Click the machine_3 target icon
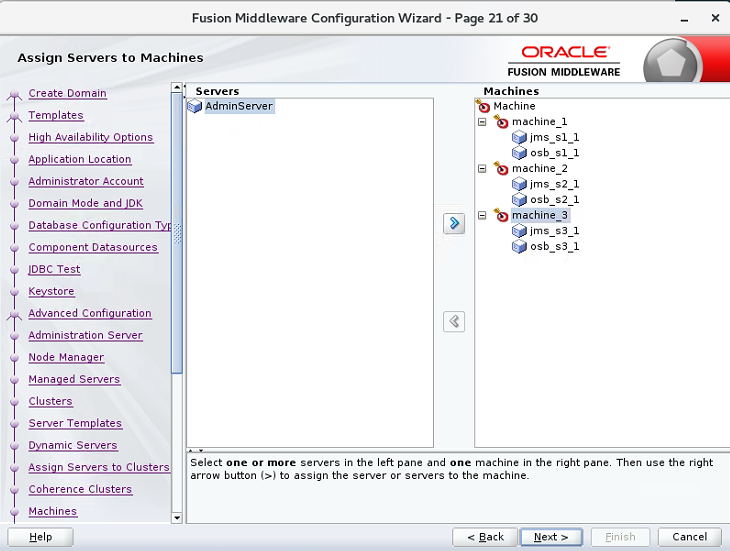The image size is (730, 551). [501, 215]
